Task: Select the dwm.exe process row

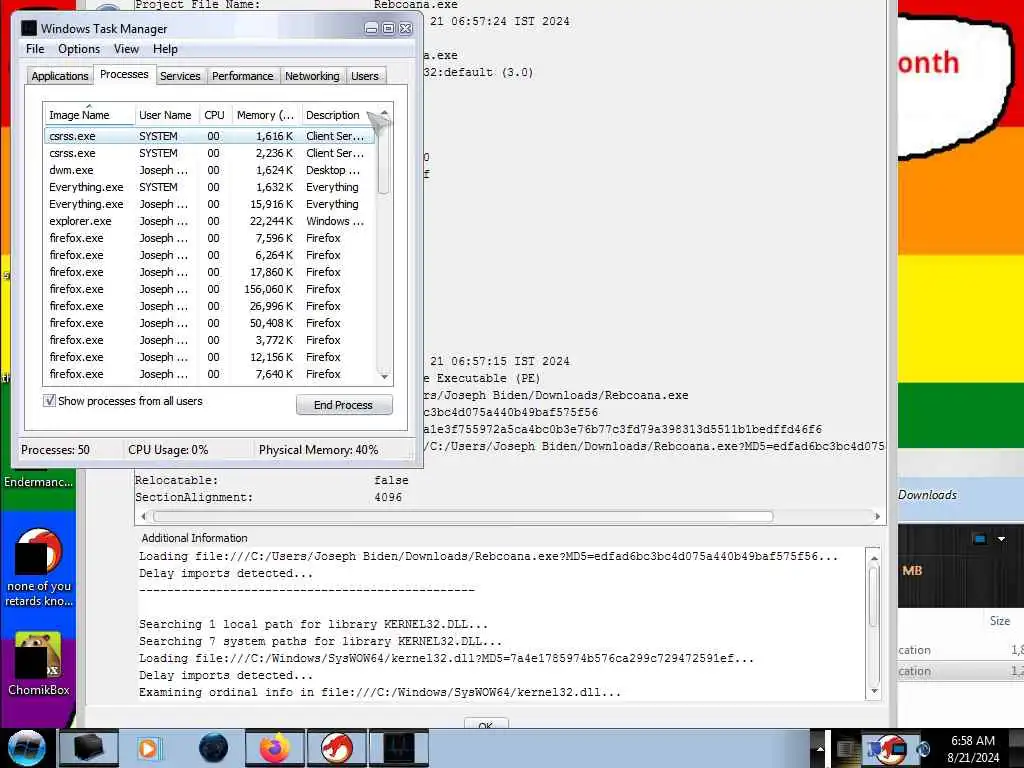Action: coord(209,170)
